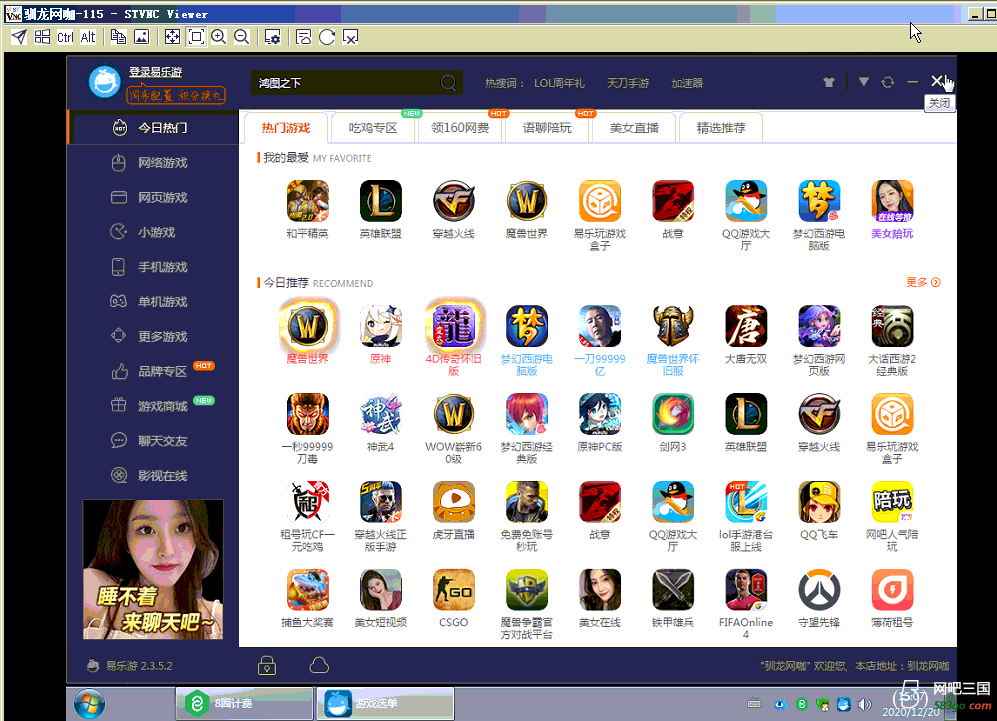
Task: Switch to 吃鸡专区 tab
Action: [373, 128]
